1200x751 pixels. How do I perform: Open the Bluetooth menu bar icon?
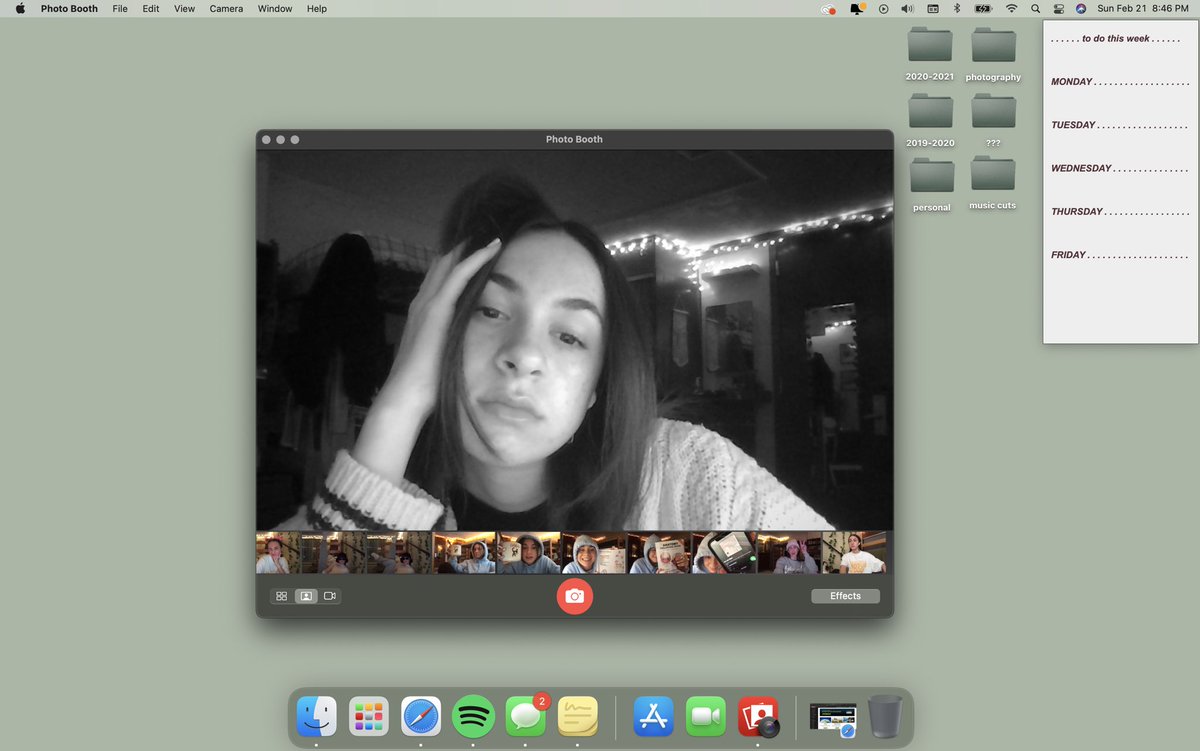(956, 8)
